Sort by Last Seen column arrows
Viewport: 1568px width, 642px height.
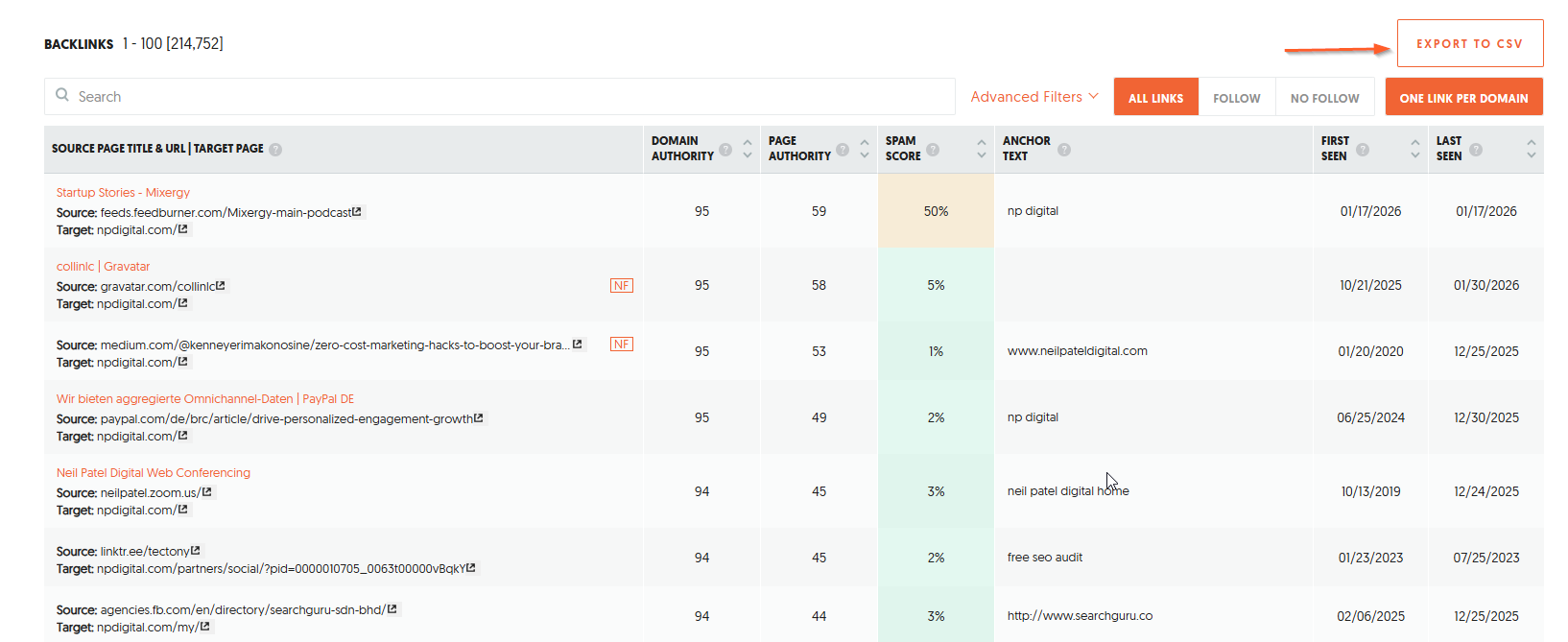(1531, 149)
